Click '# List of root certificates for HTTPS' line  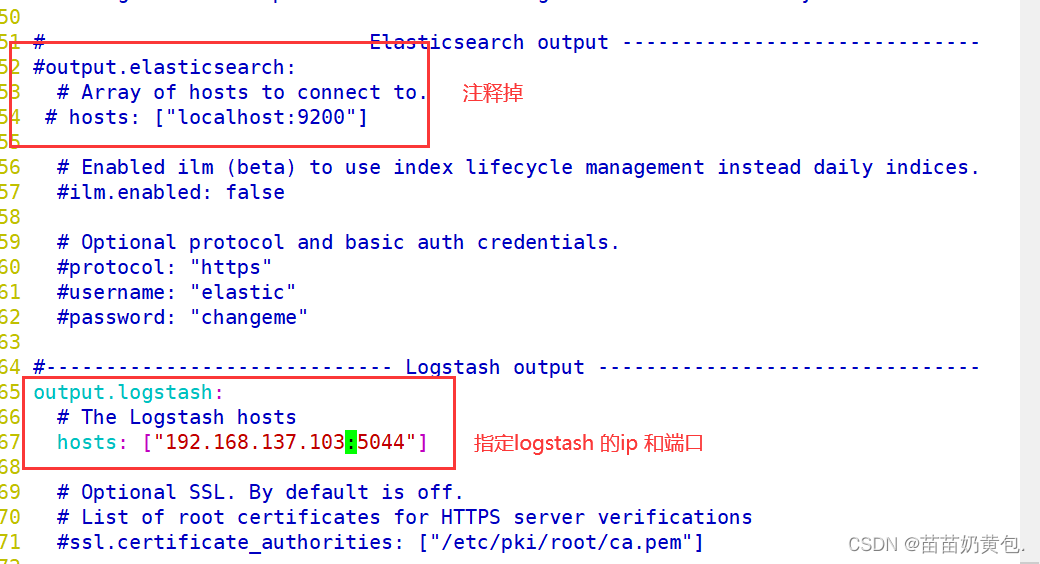(405, 517)
